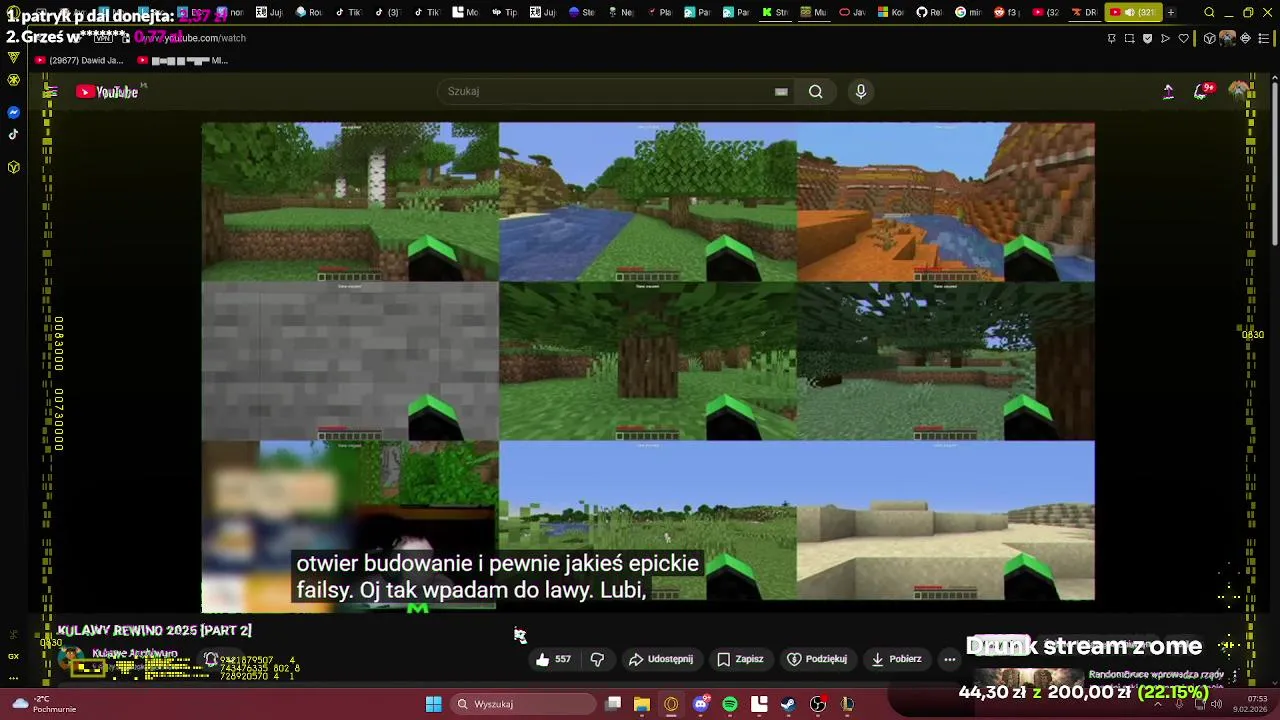The height and width of the screenshot is (720, 1280).
Task: Open League of Legends from the taskbar
Action: [847, 704]
